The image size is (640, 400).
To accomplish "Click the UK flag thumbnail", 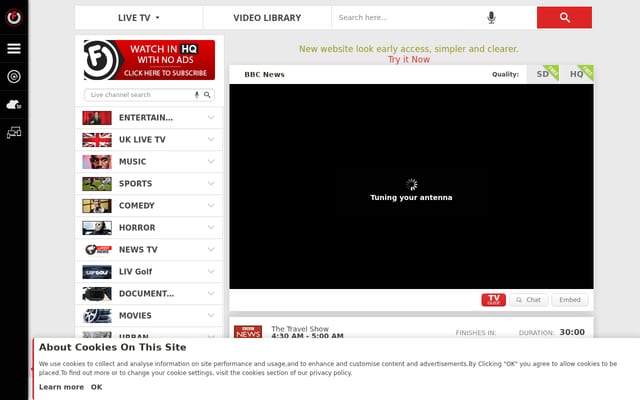I will [x=97, y=140].
